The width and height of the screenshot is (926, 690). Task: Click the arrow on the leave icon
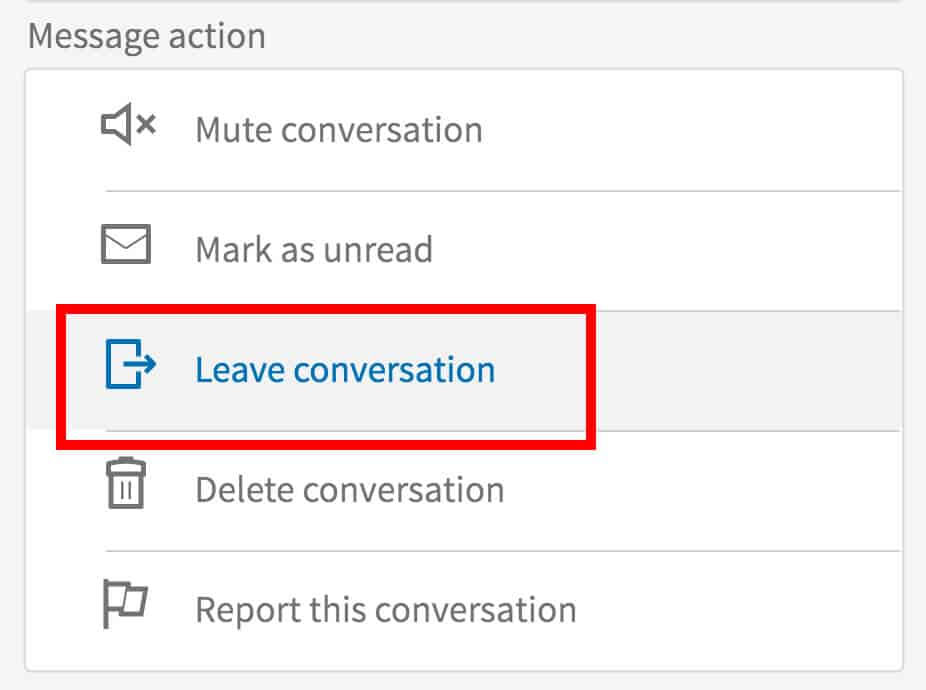143,365
